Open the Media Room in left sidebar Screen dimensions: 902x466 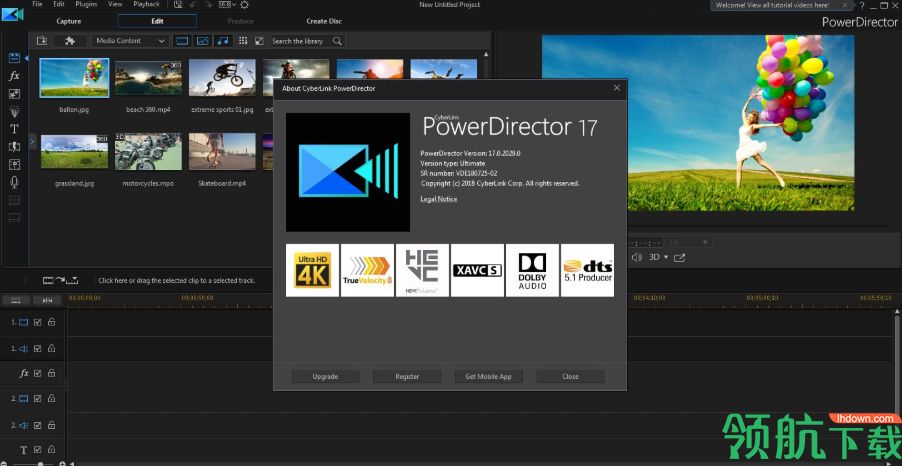pos(14,58)
